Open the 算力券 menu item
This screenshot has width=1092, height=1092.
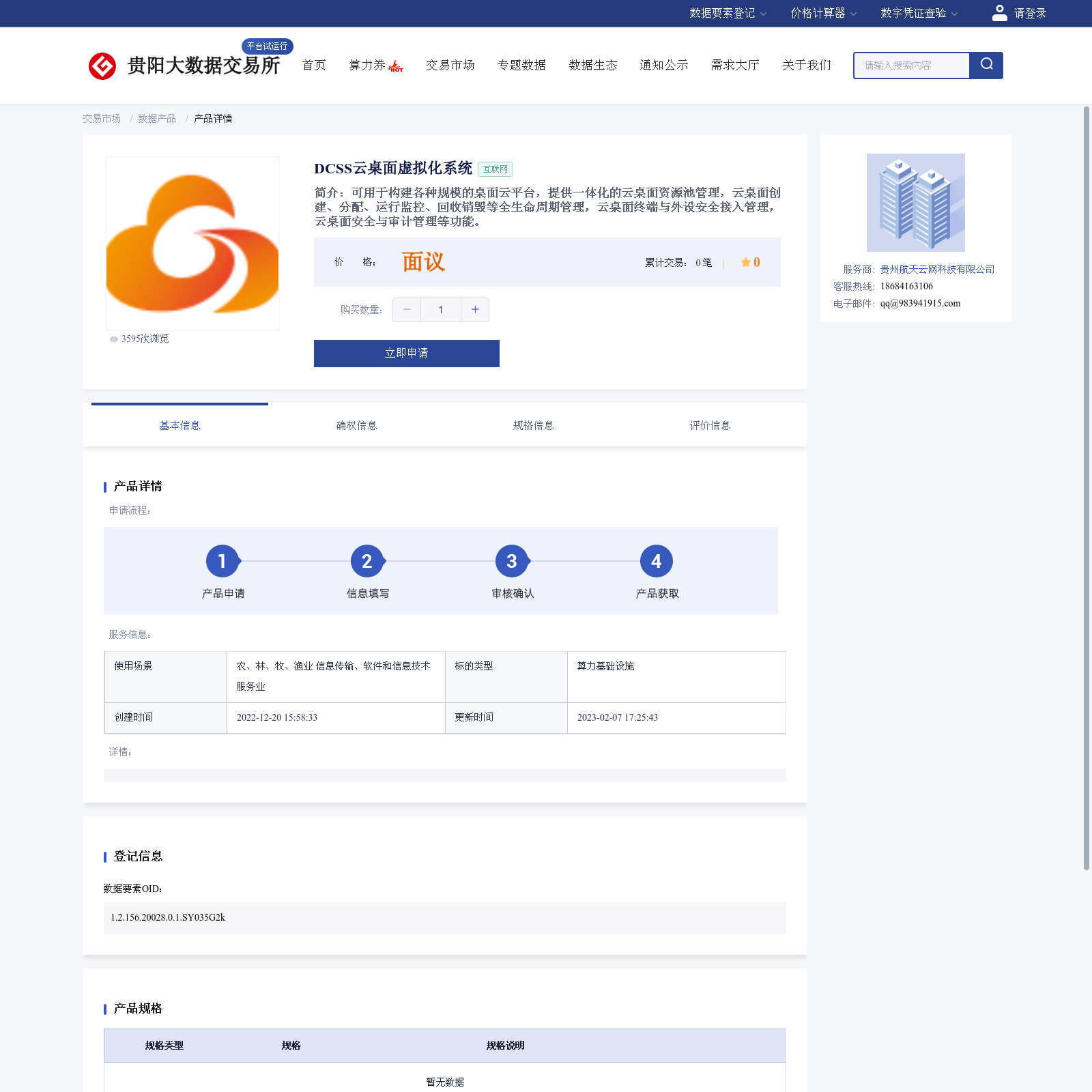[x=368, y=65]
